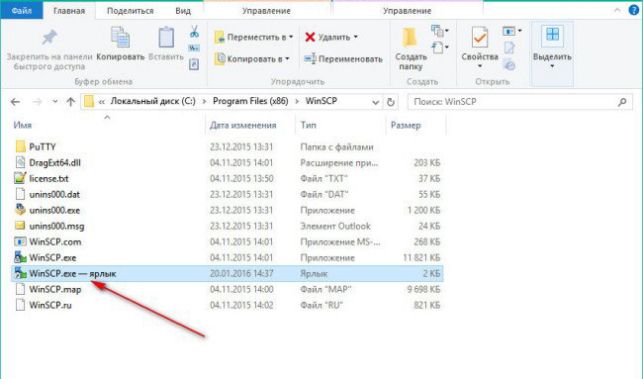Image resolution: width=643 pixels, height=379 pixels.
Task: Click the Ярлык type cell
Action: 314,274
